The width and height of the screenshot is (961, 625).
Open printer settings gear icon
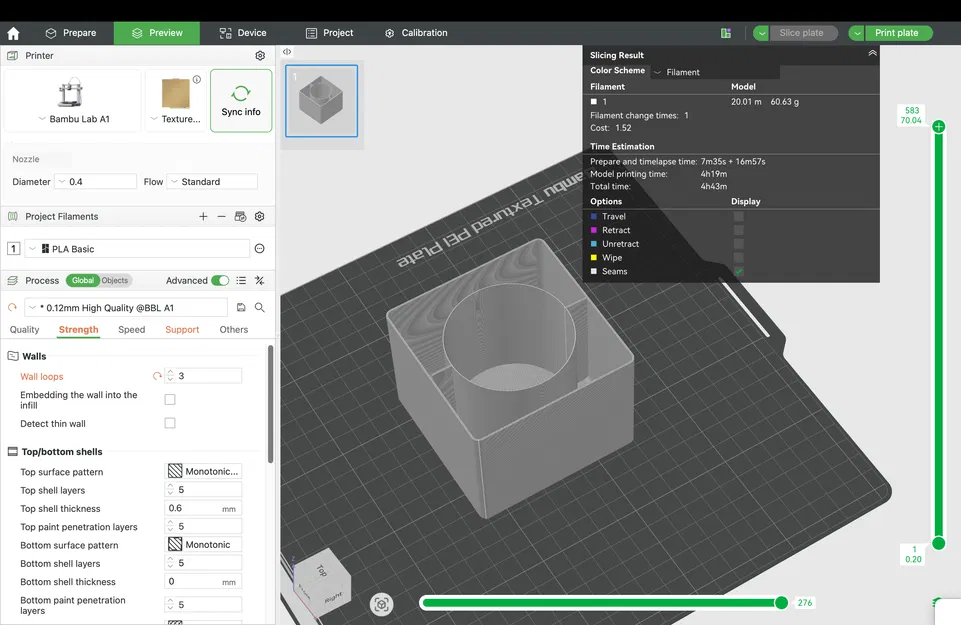coord(260,56)
